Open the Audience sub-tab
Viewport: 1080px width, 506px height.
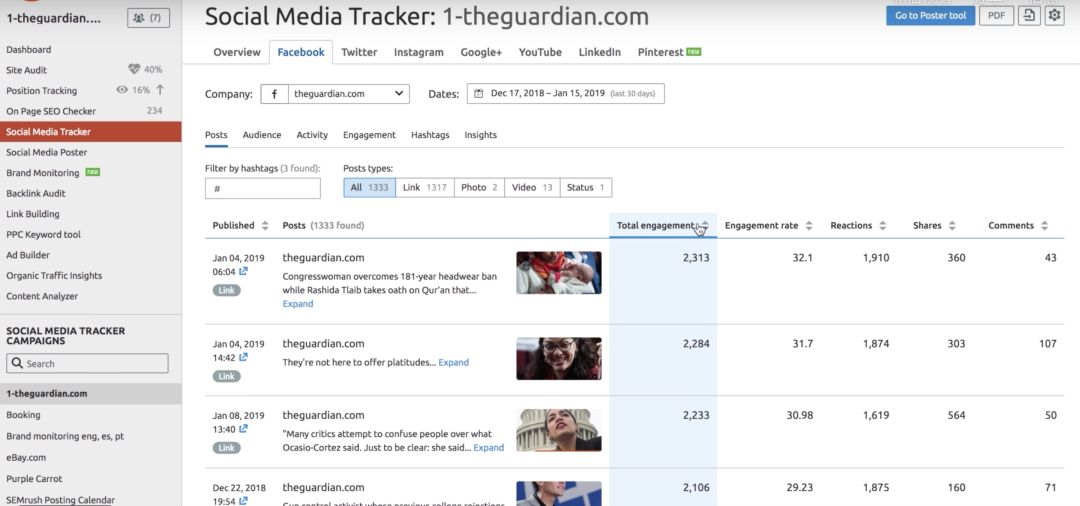pos(262,135)
